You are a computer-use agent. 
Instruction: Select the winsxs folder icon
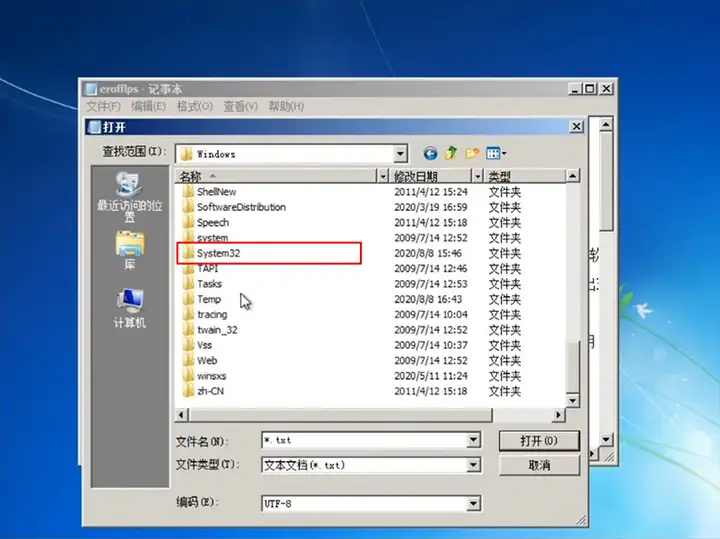(188, 376)
